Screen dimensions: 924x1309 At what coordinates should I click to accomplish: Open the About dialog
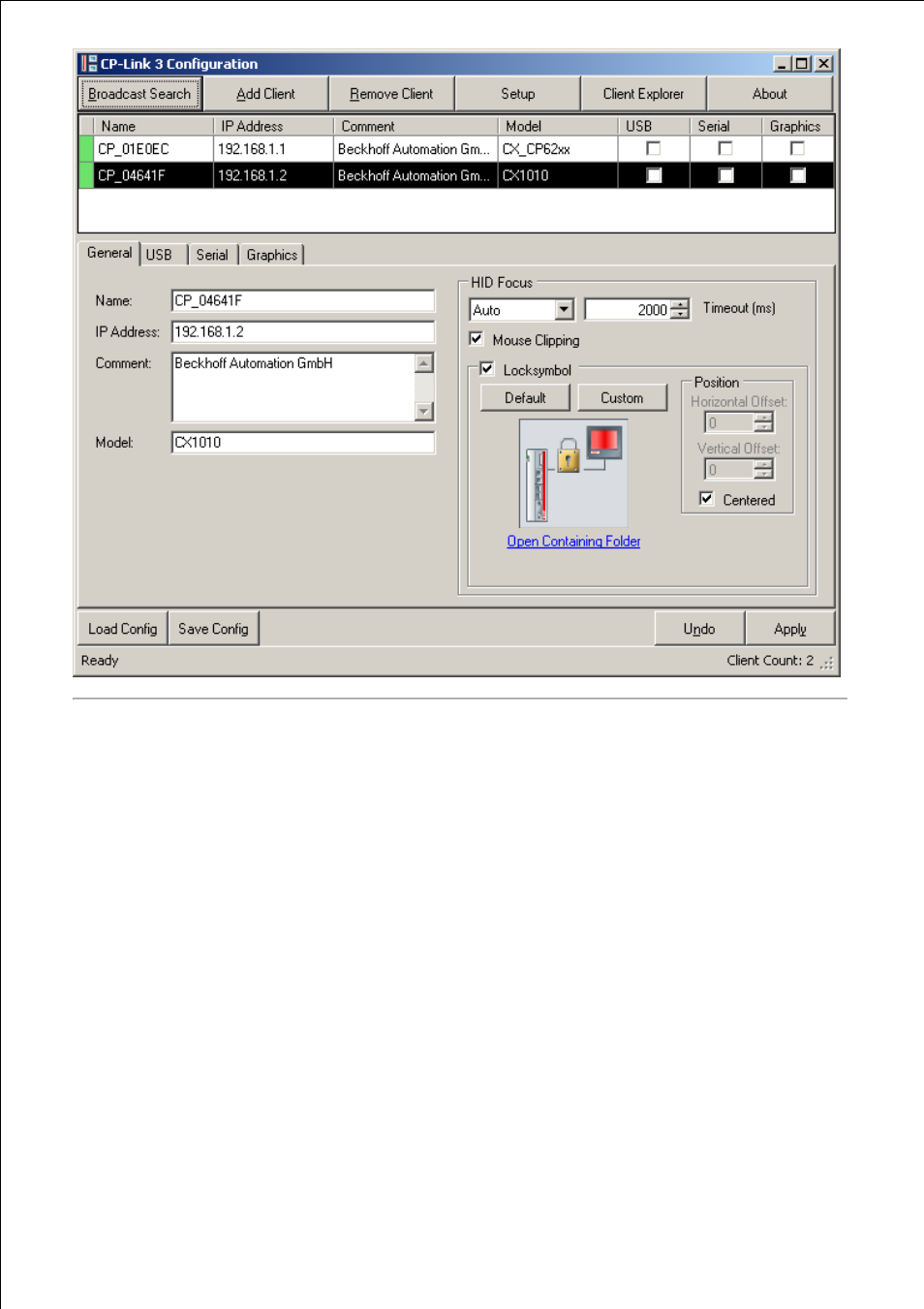click(769, 94)
